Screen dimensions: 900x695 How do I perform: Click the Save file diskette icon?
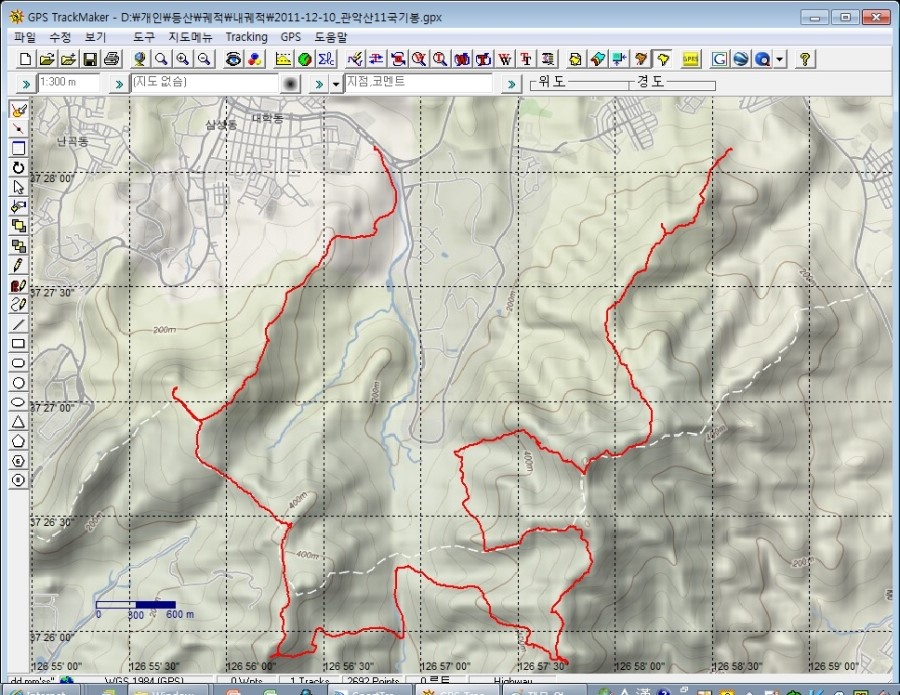[90, 59]
